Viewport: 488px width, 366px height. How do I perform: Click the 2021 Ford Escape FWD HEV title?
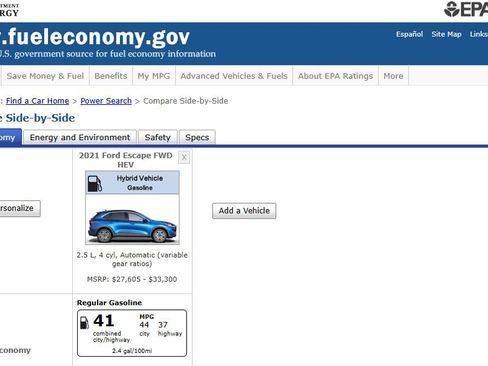pyautogui.click(x=126, y=160)
